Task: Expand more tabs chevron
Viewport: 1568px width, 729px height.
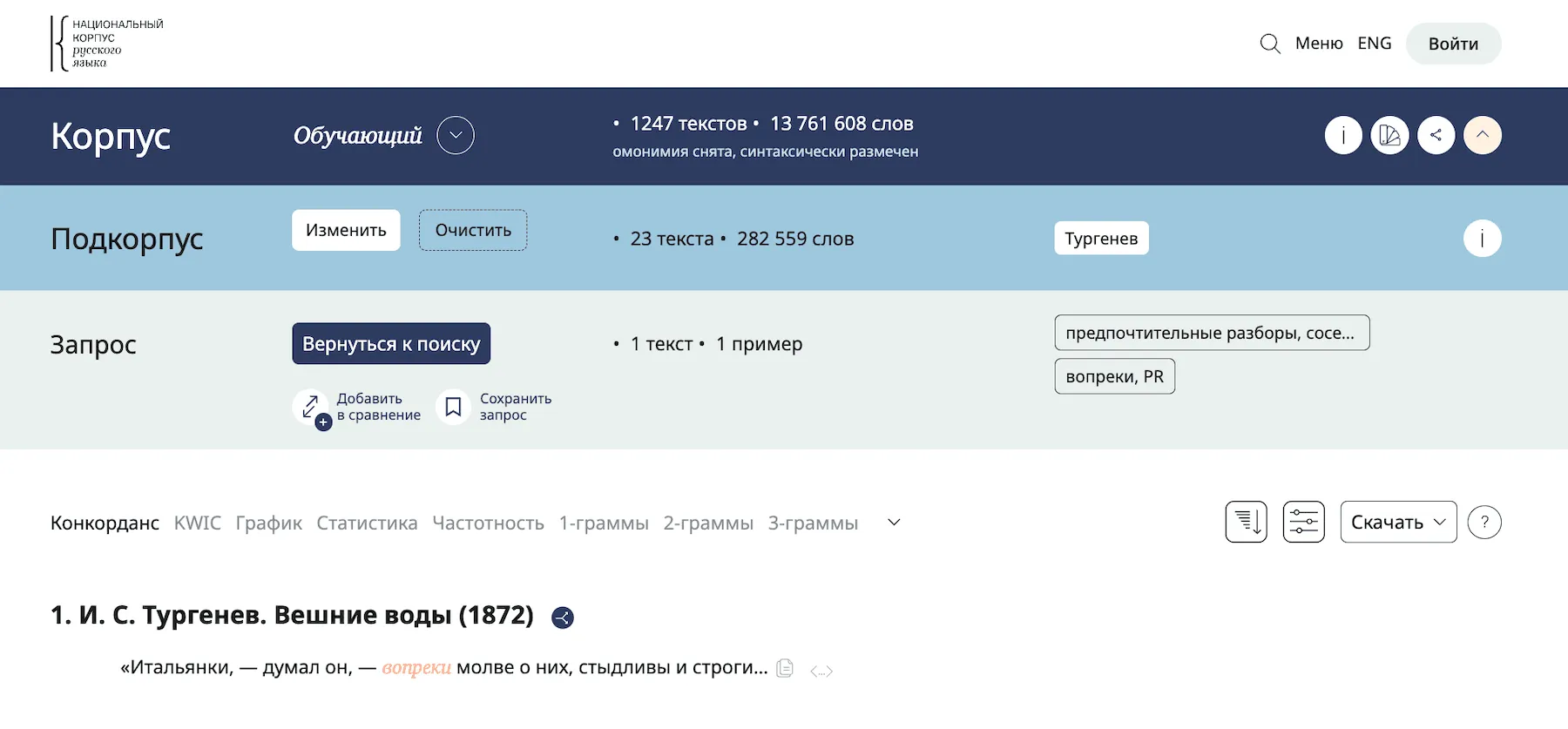Action: coord(894,523)
